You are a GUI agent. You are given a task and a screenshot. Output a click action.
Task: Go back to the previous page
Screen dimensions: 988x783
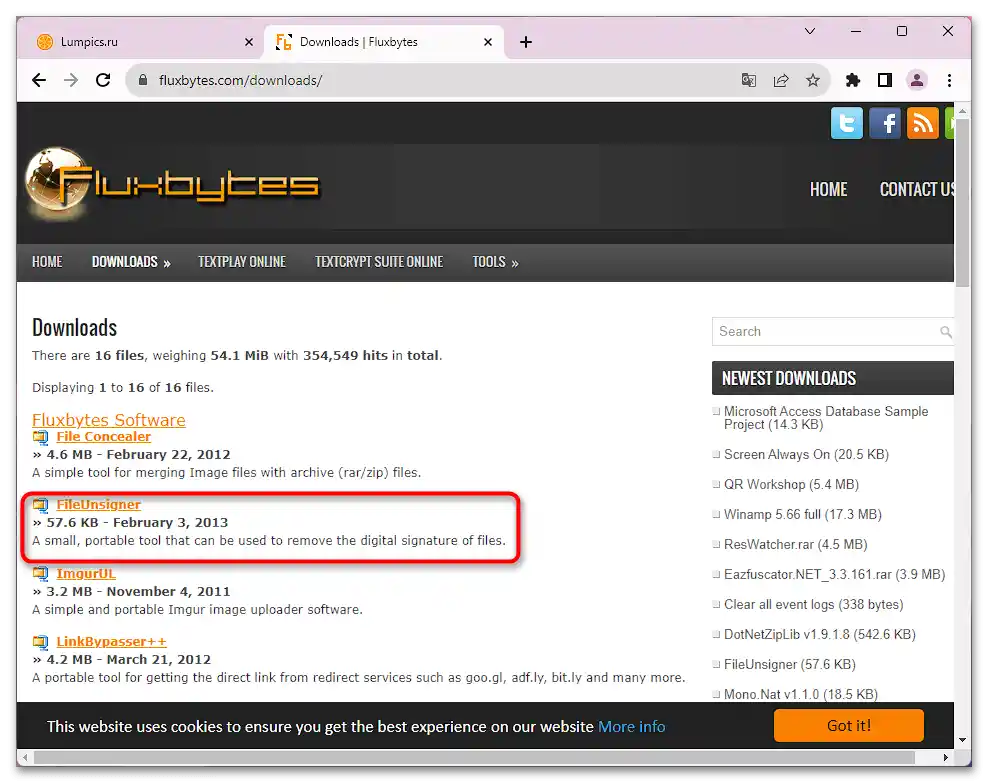39,80
